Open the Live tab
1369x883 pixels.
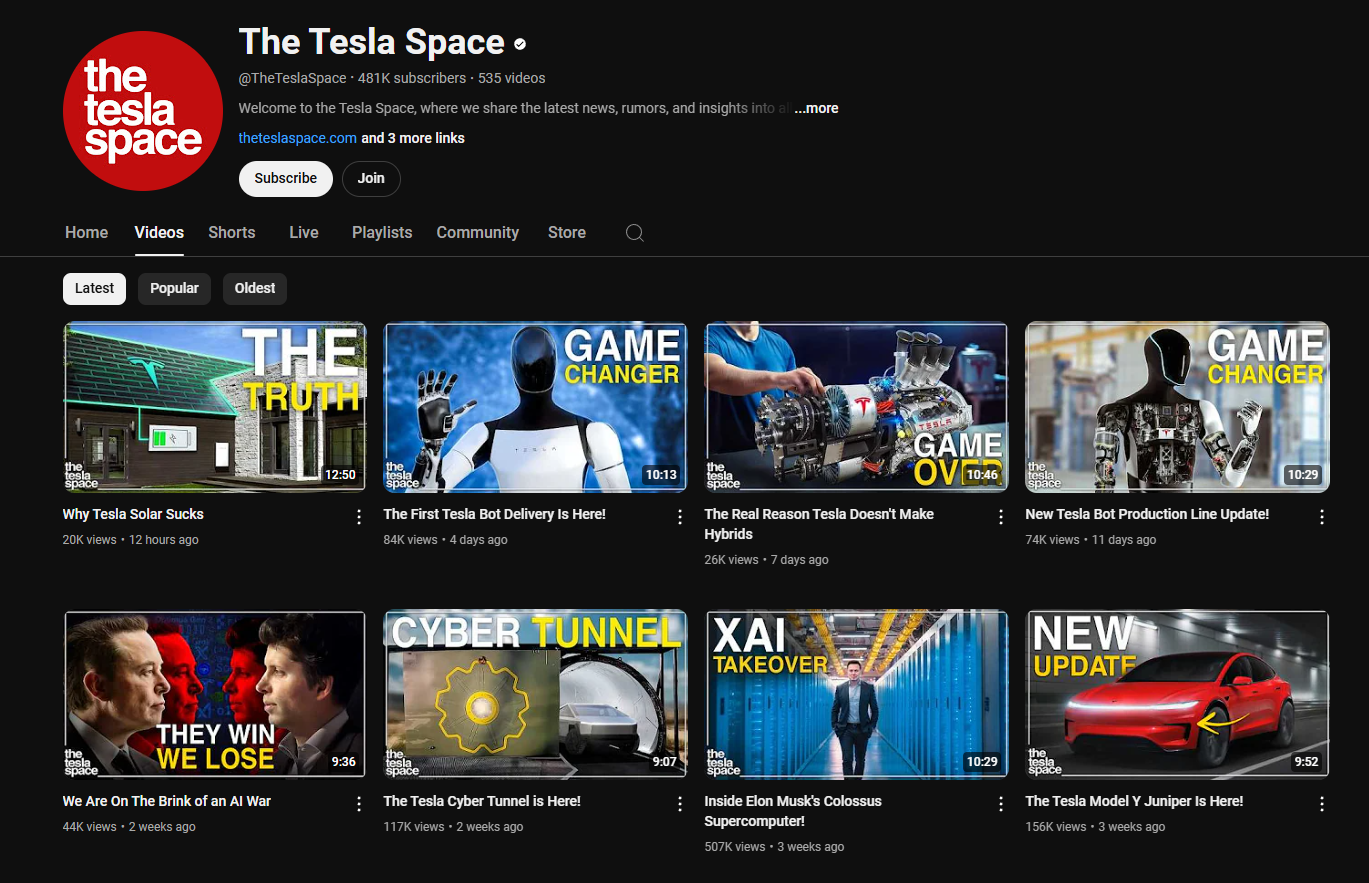[304, 232]
